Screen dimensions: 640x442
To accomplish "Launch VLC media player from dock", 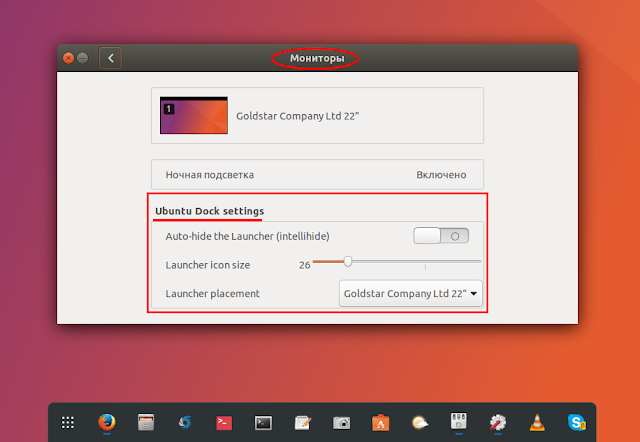I will tap(537, 422).
